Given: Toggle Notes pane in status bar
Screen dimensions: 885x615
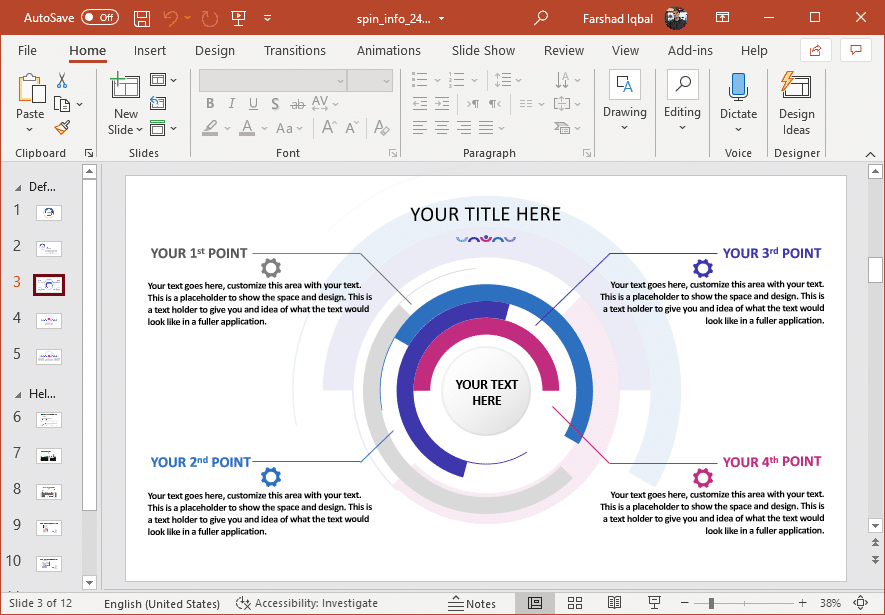Looking at the screenshot, I should pyautogui.click(x=472, y=603).
